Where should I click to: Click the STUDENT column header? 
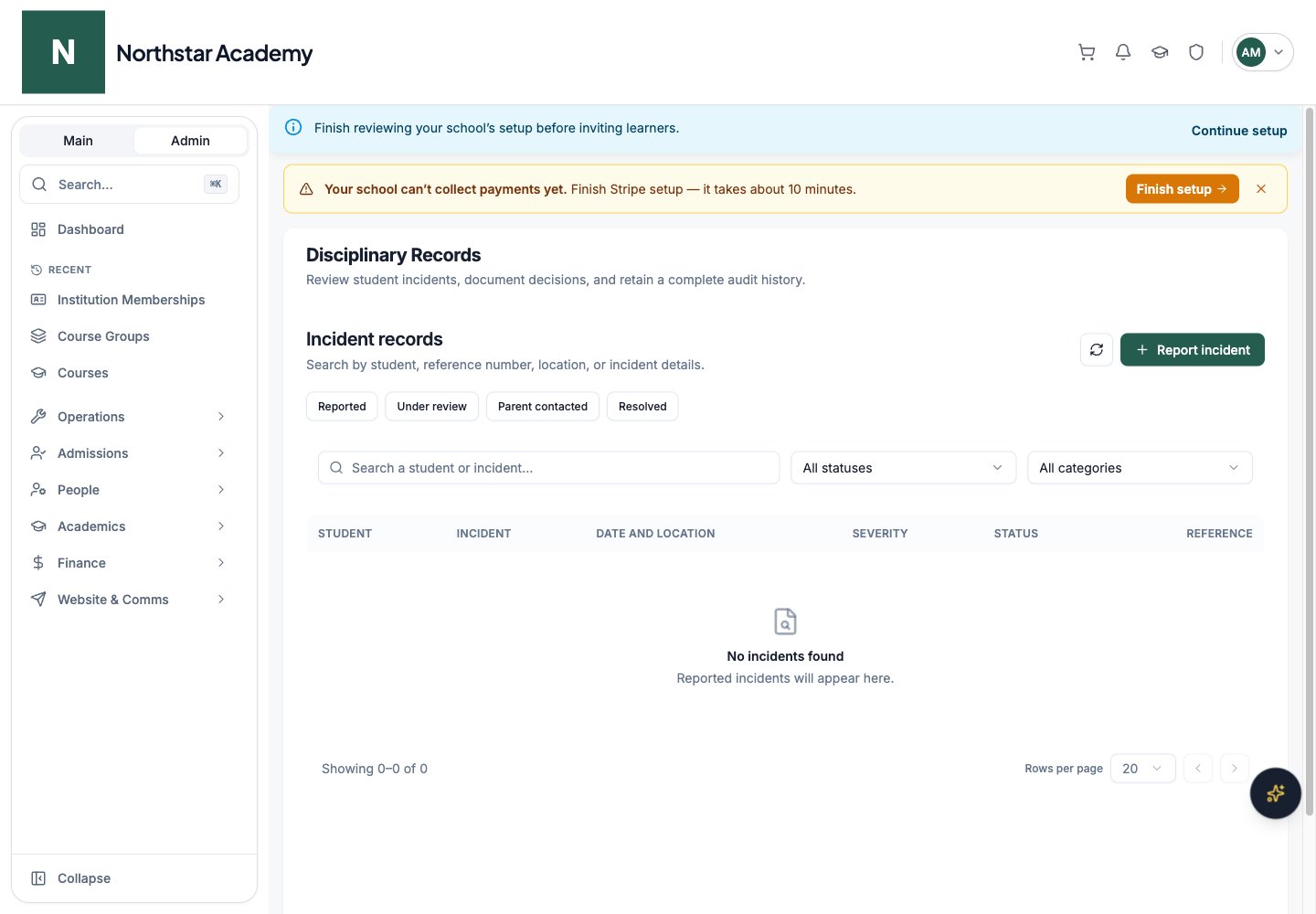[345, 534]
